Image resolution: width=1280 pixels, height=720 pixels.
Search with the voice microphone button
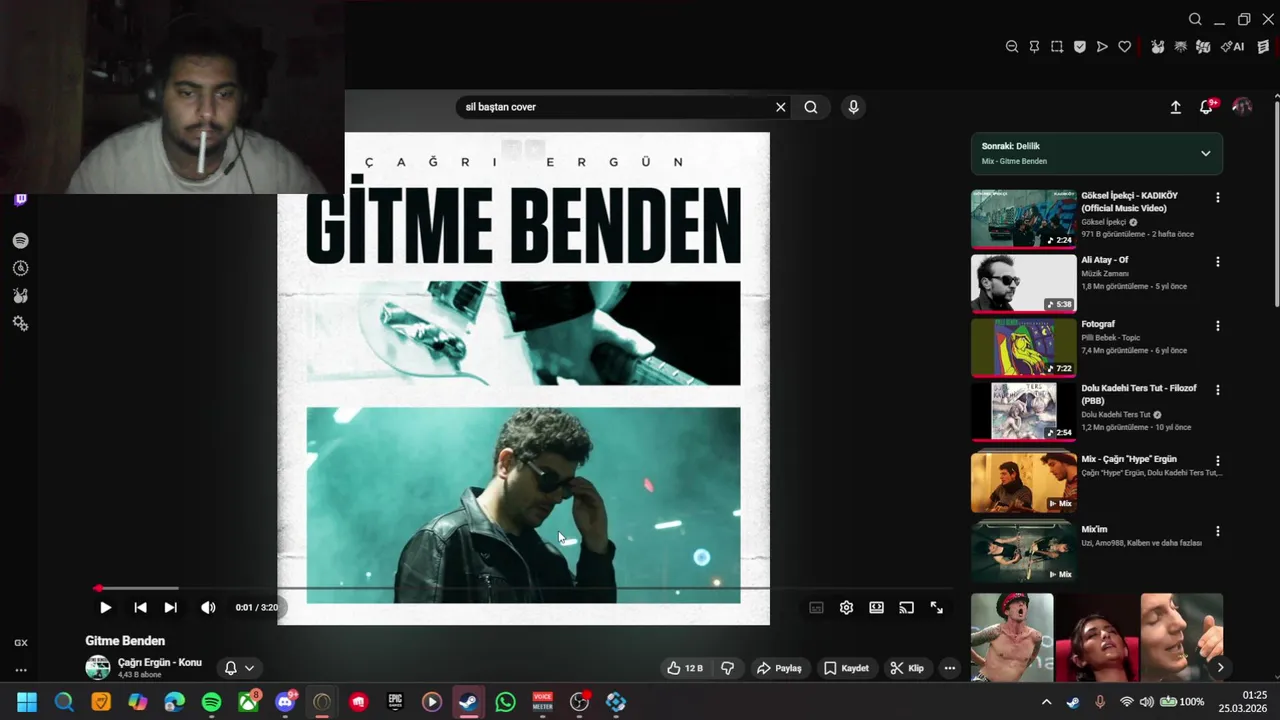click(x=853, y=107)
